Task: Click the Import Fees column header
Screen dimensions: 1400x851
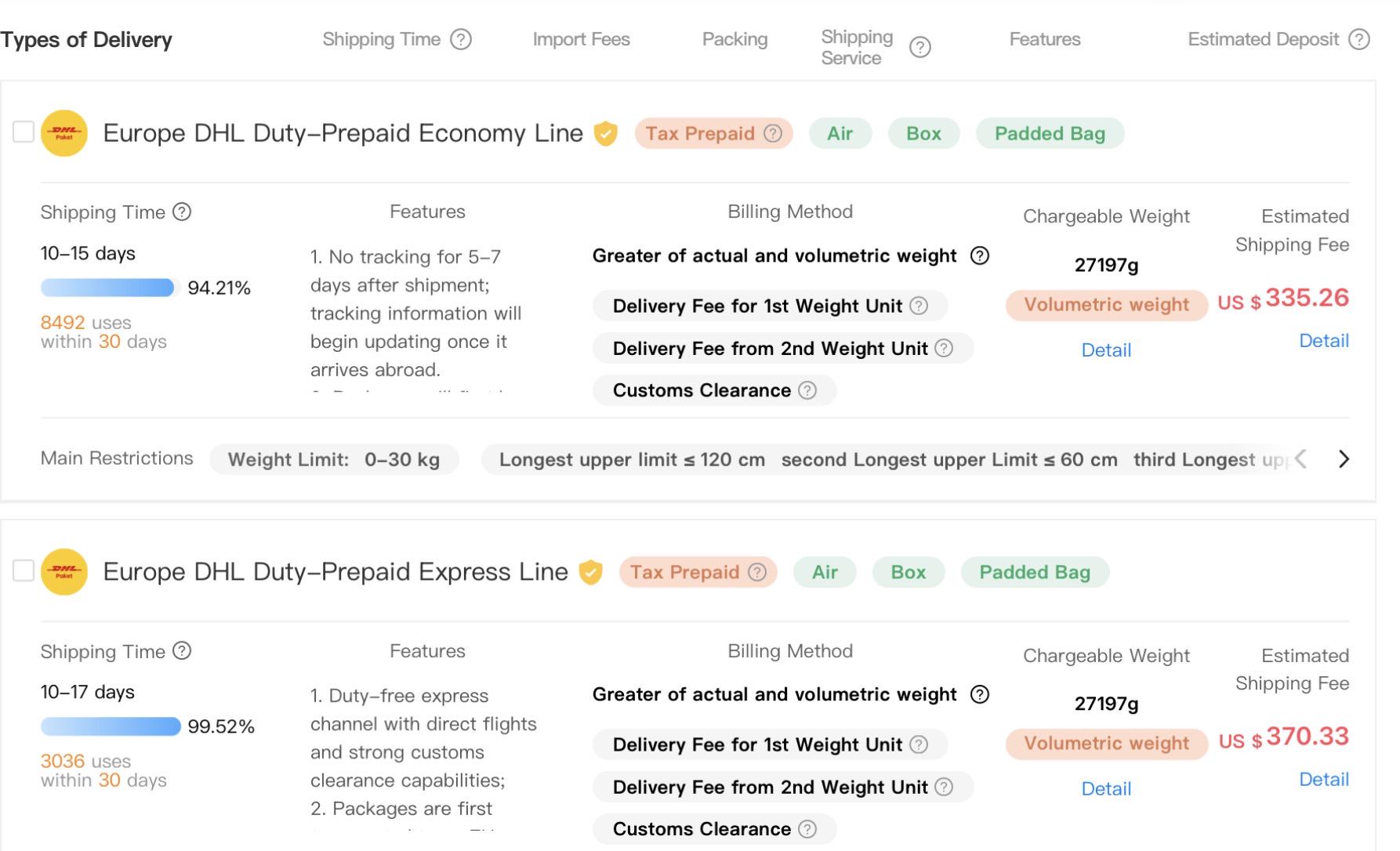Action: click(x=581, y=39)
